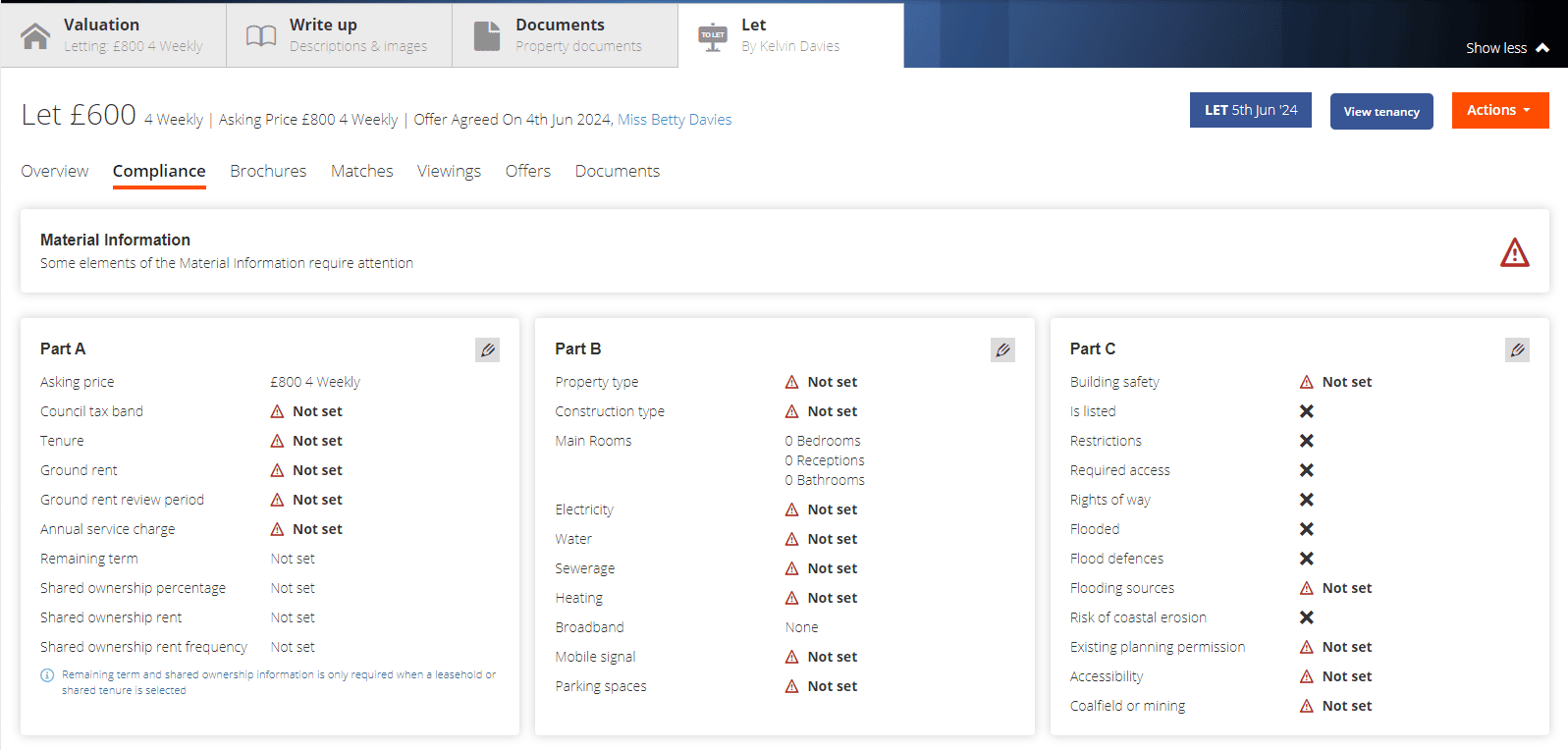Screen dimensions: 1568x750
Task: Click the Parking spaces label
Action: coord(601,686)
